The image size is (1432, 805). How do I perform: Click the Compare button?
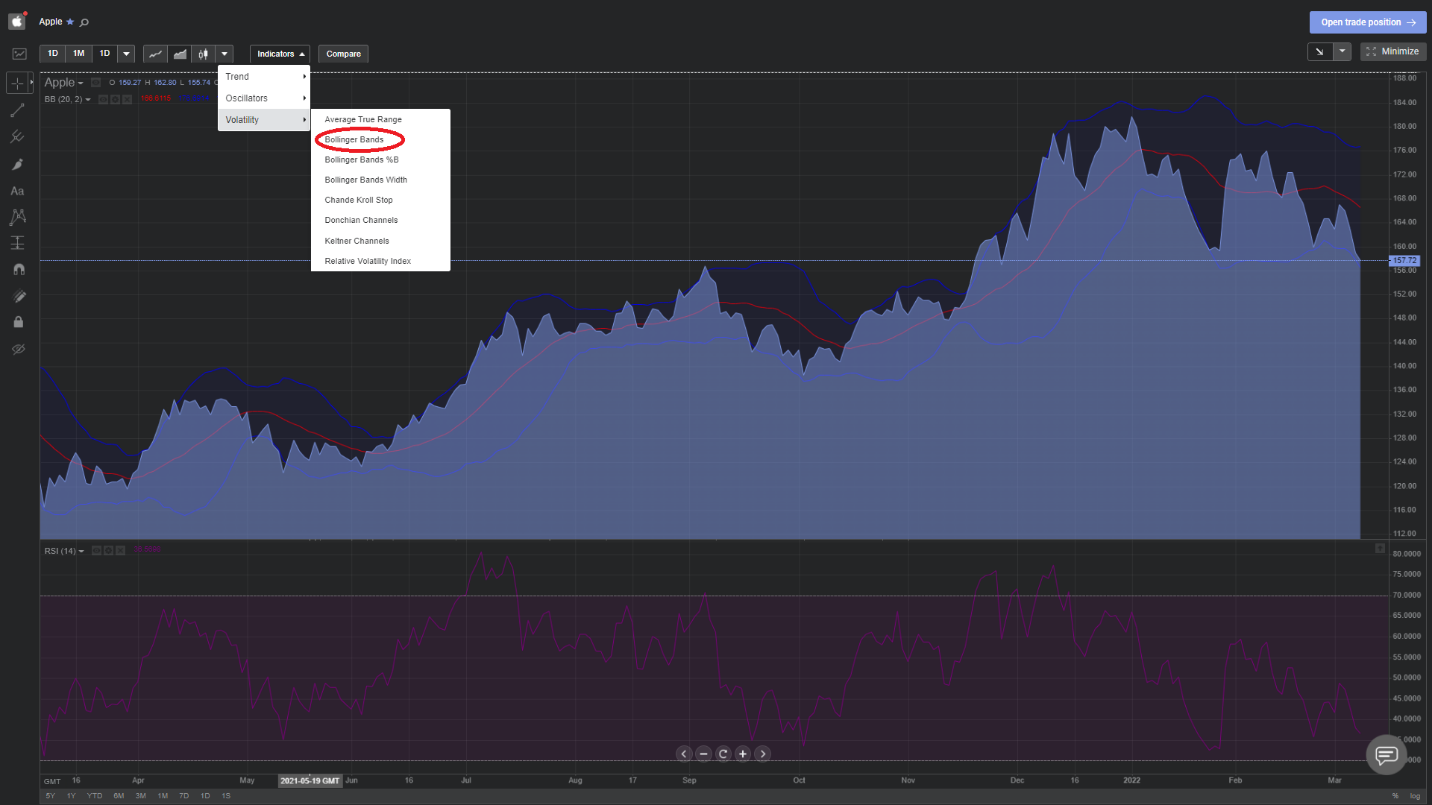pos(343,54)
